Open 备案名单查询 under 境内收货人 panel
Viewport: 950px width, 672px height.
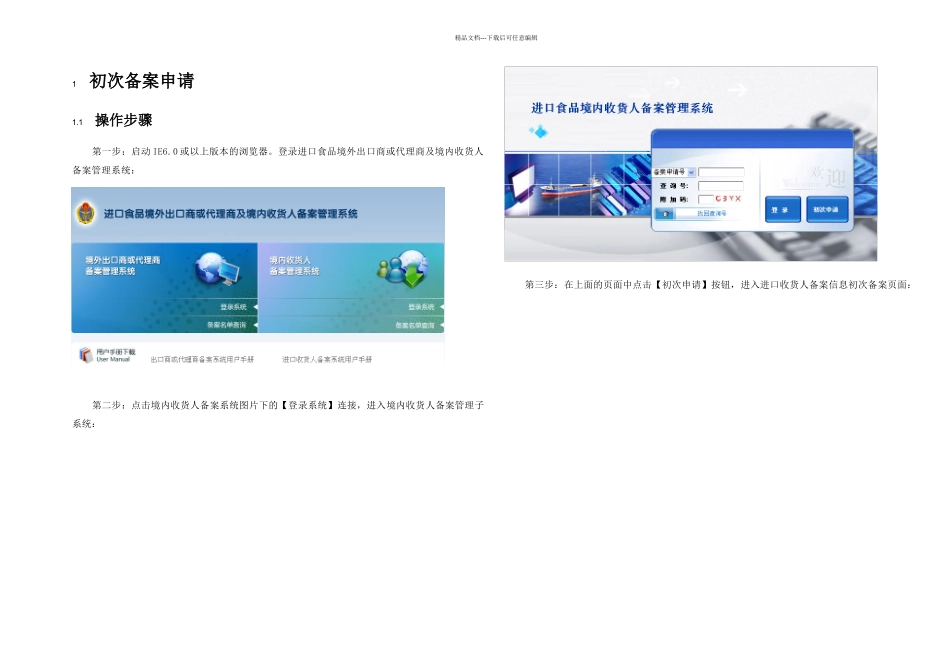(x=415, y=325)
